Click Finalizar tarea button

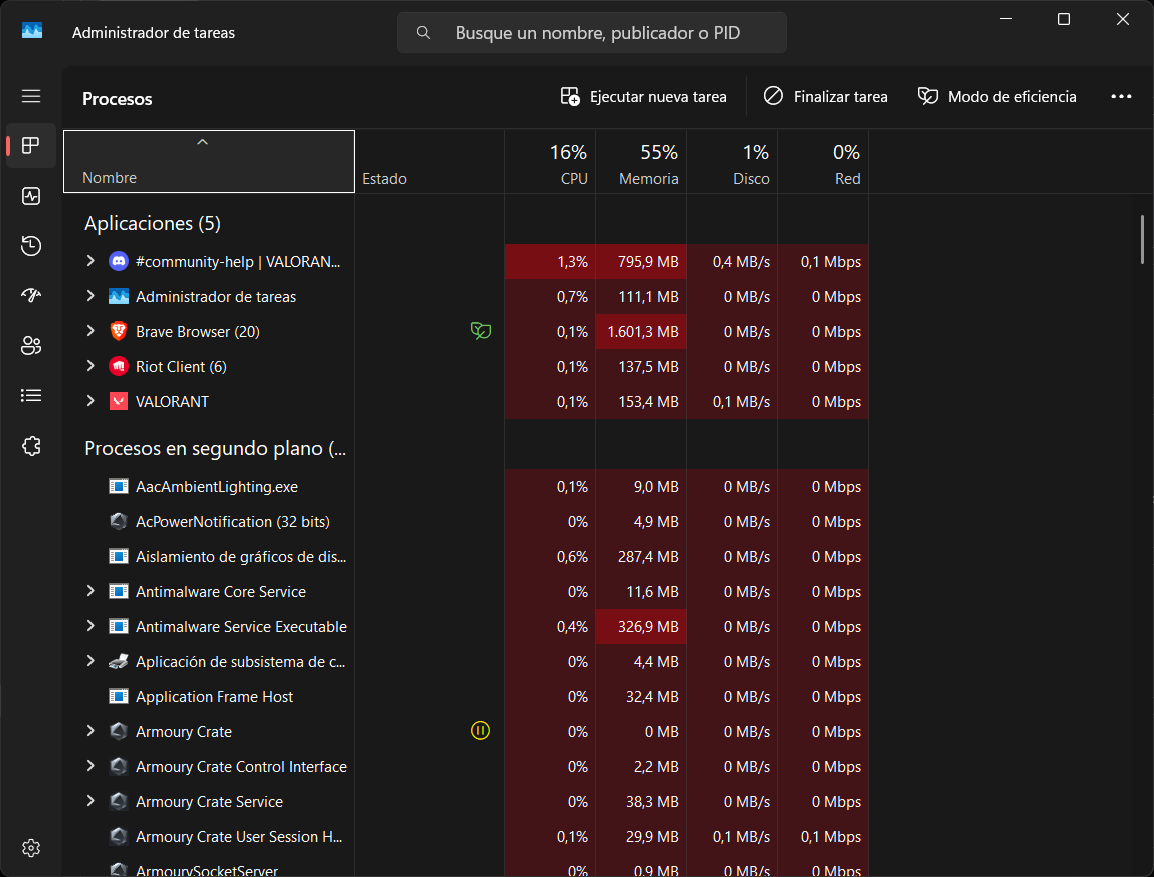click(x=825, y=96)
